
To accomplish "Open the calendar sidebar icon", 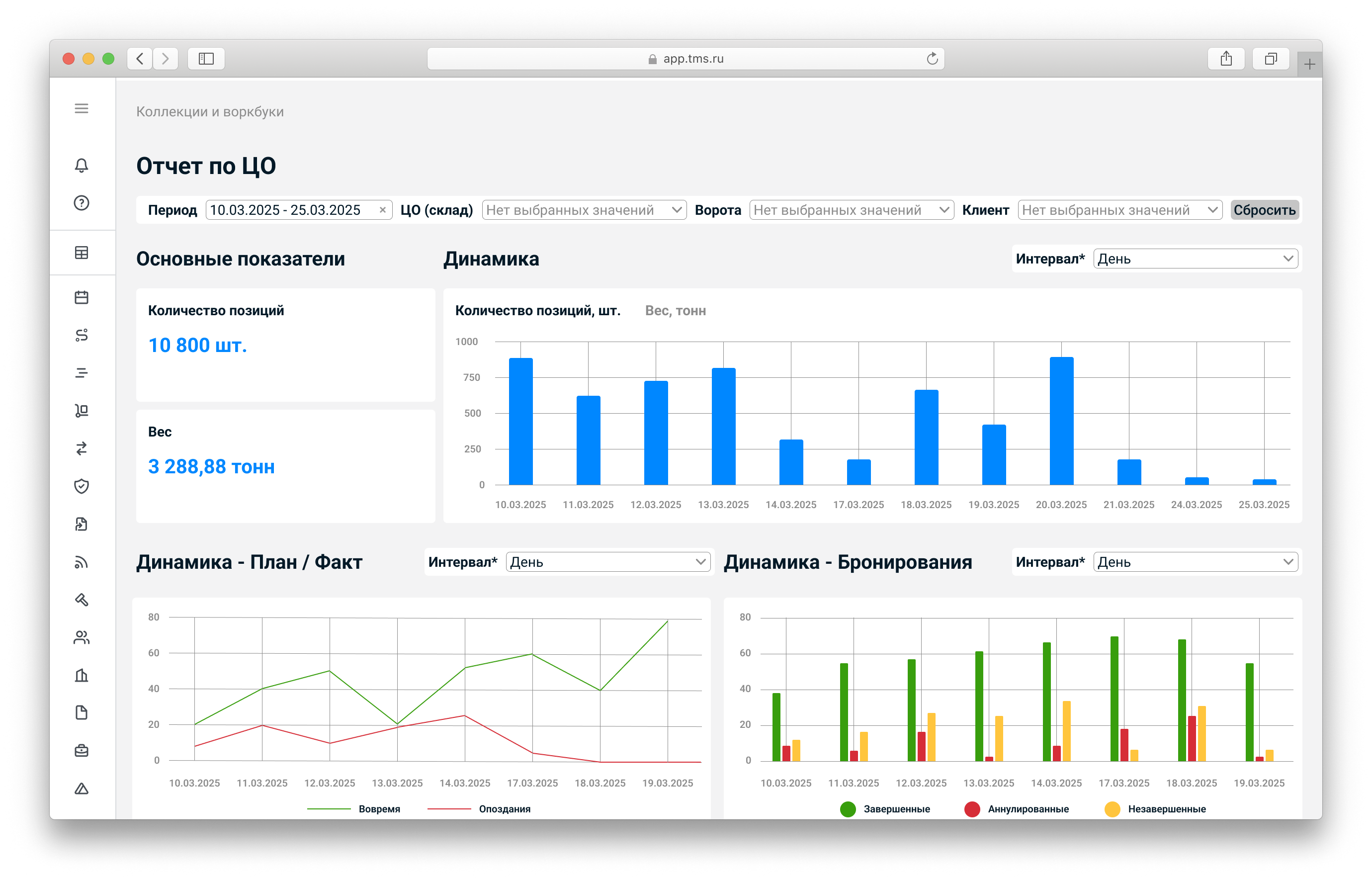I will coord(82,297).
